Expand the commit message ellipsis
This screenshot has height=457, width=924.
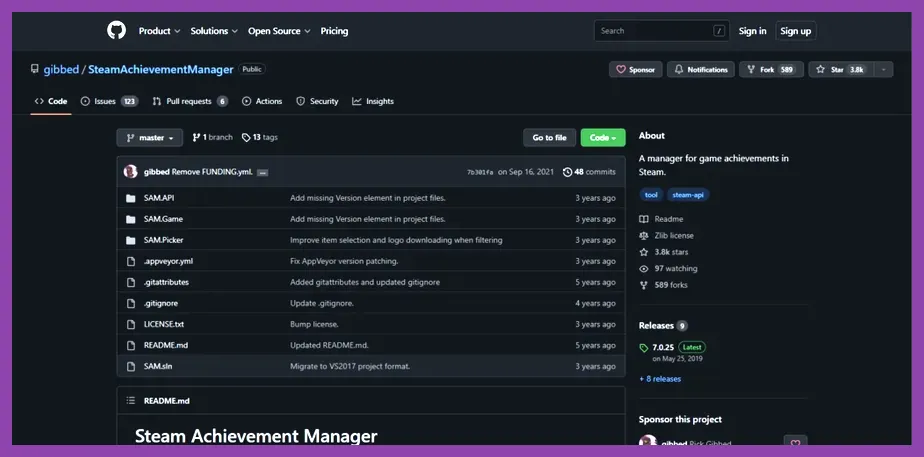(x=263, y=173)
